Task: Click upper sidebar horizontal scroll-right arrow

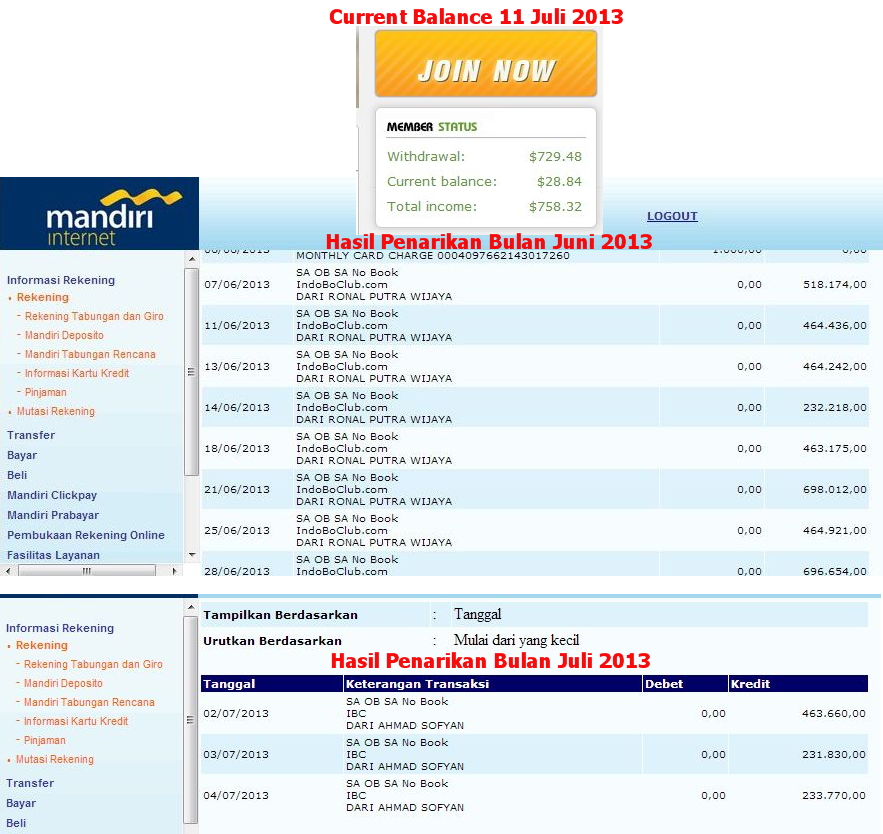Action: point(175,571)
